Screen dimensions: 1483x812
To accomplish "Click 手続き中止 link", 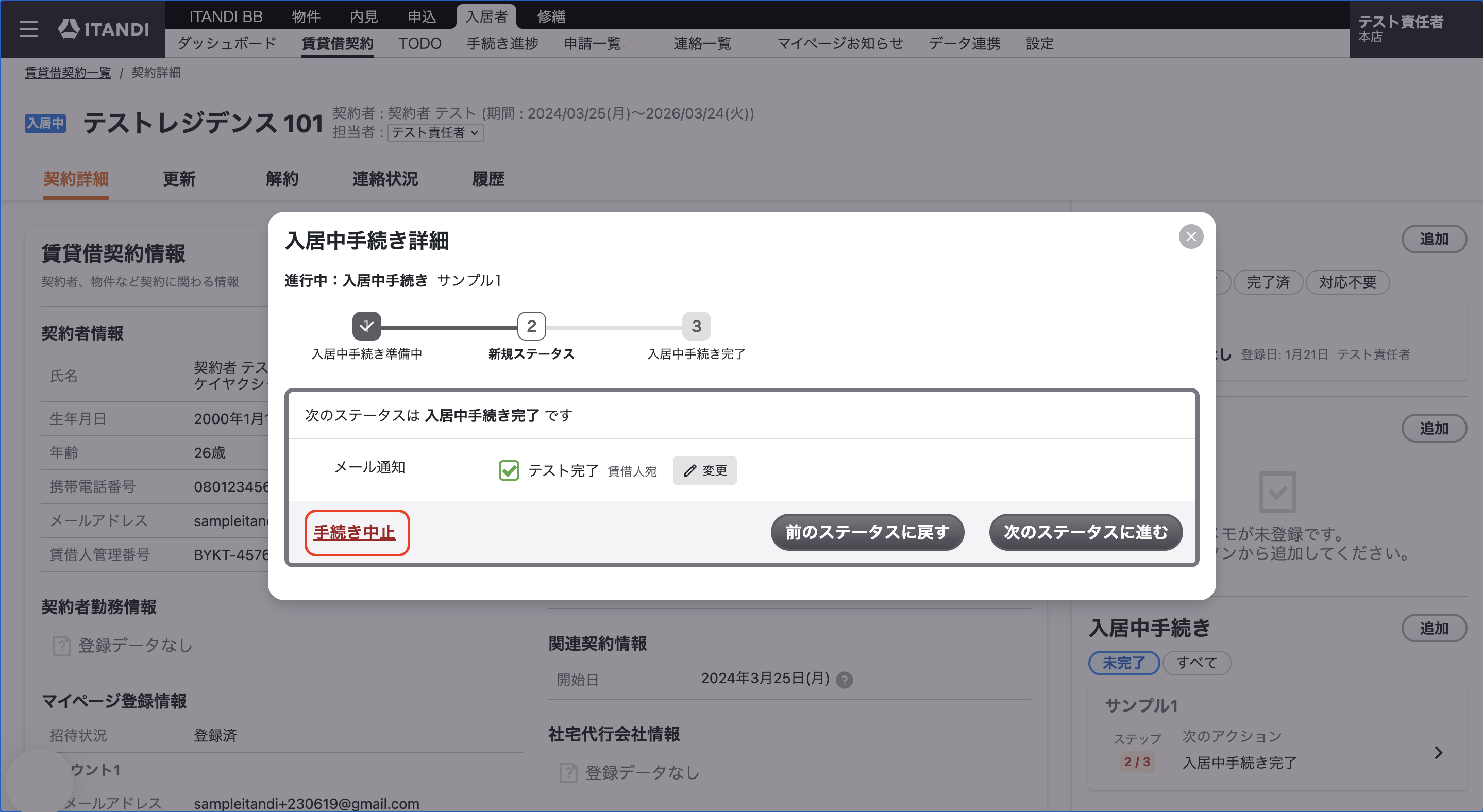I will [x=354, y=532].
